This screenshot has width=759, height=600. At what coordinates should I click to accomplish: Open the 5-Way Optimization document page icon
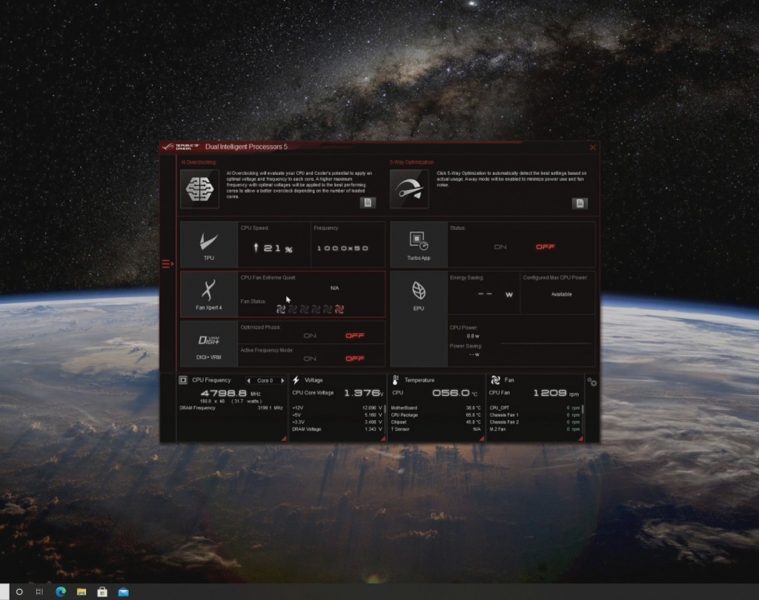click(x=580, y=203)
